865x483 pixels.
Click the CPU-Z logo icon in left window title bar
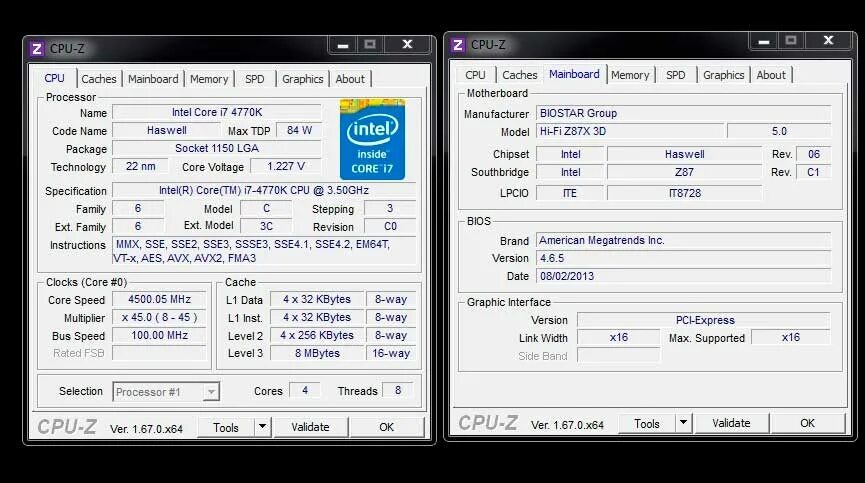tap(36, 49)
